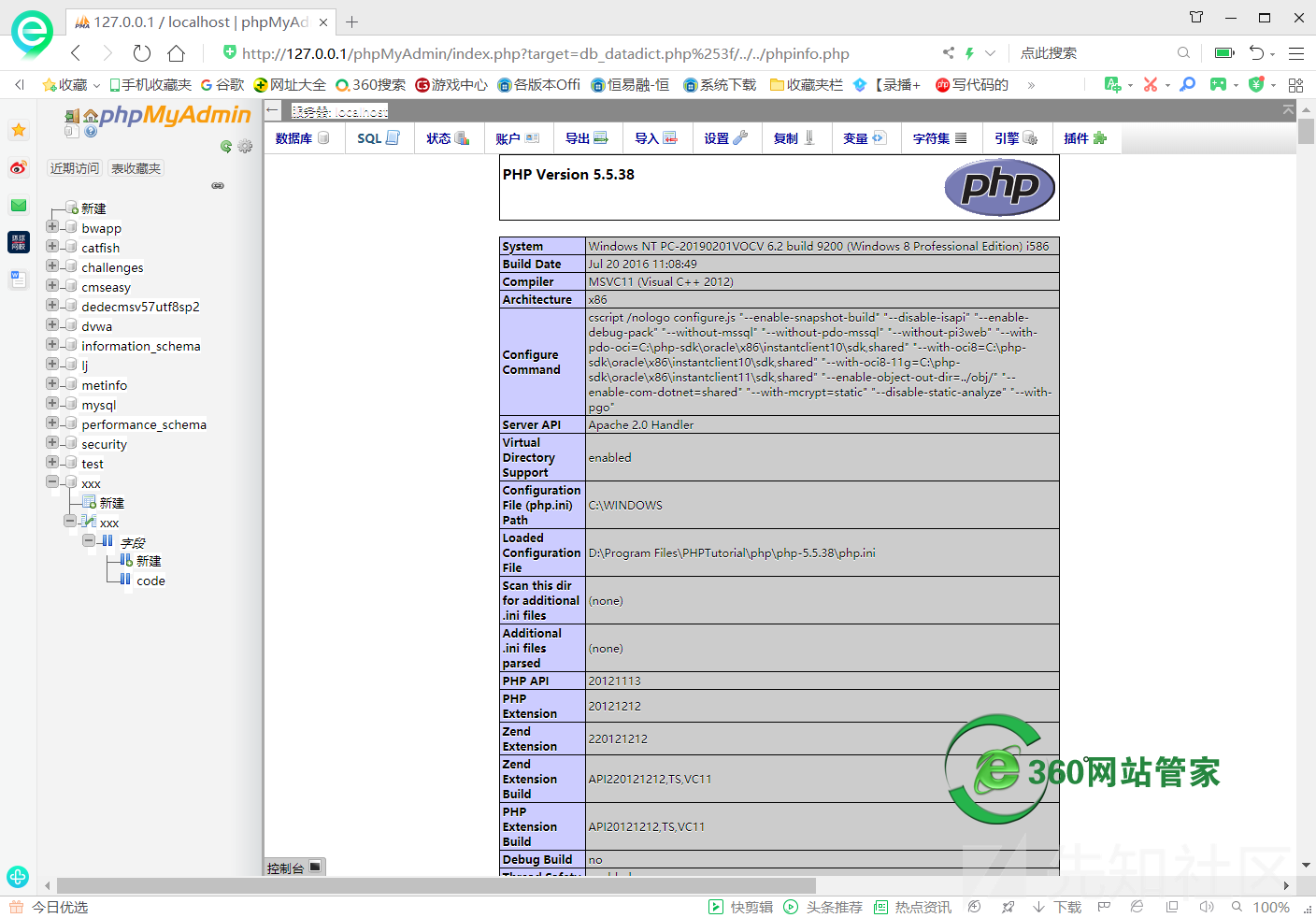The height and width of the screenshot is (918, 1316).
Task: Click the red scissors screenshot tool
Action: click(x=1151, y=85)
